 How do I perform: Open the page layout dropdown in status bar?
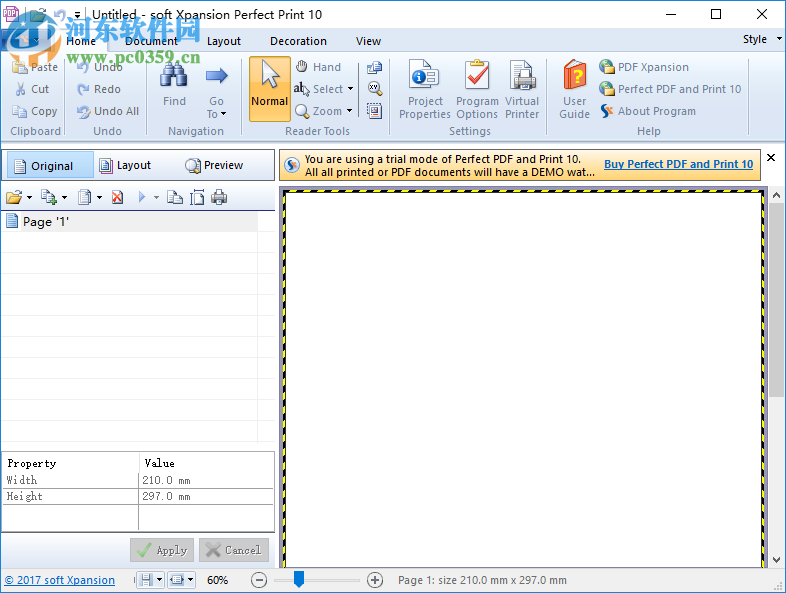160,580
